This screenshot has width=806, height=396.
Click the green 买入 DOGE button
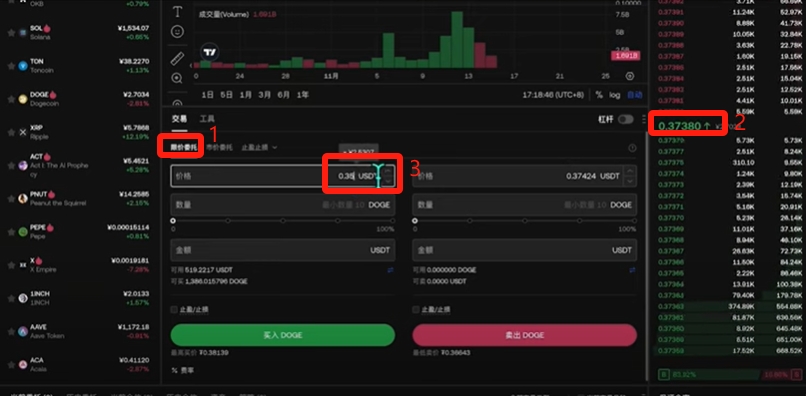click(283, 335)
